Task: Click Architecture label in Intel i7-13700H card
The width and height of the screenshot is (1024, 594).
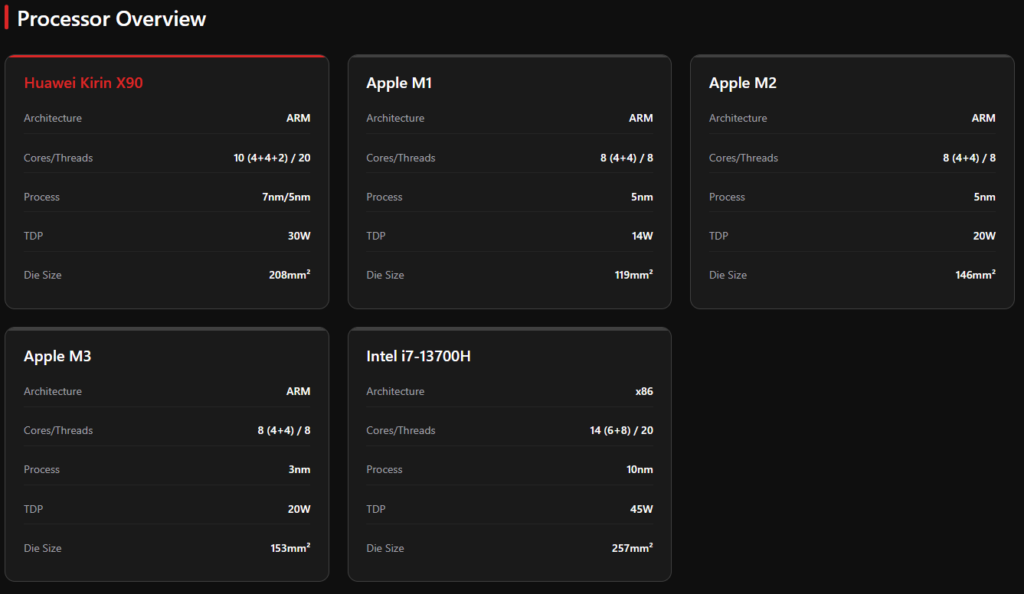Action: click(395, 392)
